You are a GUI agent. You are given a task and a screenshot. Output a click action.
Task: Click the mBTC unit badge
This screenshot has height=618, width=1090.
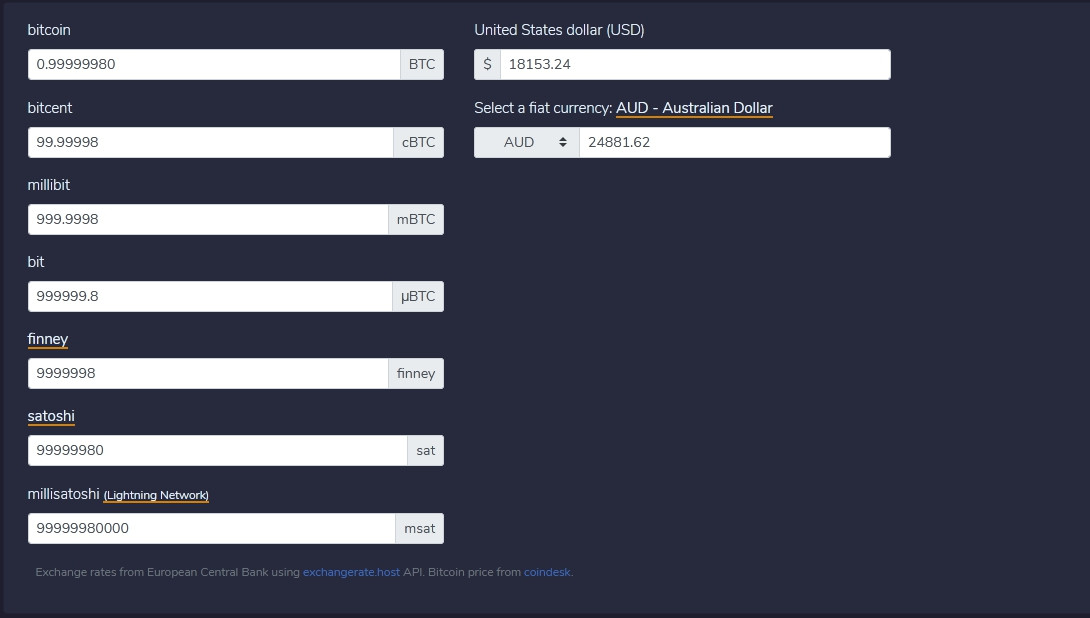[x=416, y=219]
